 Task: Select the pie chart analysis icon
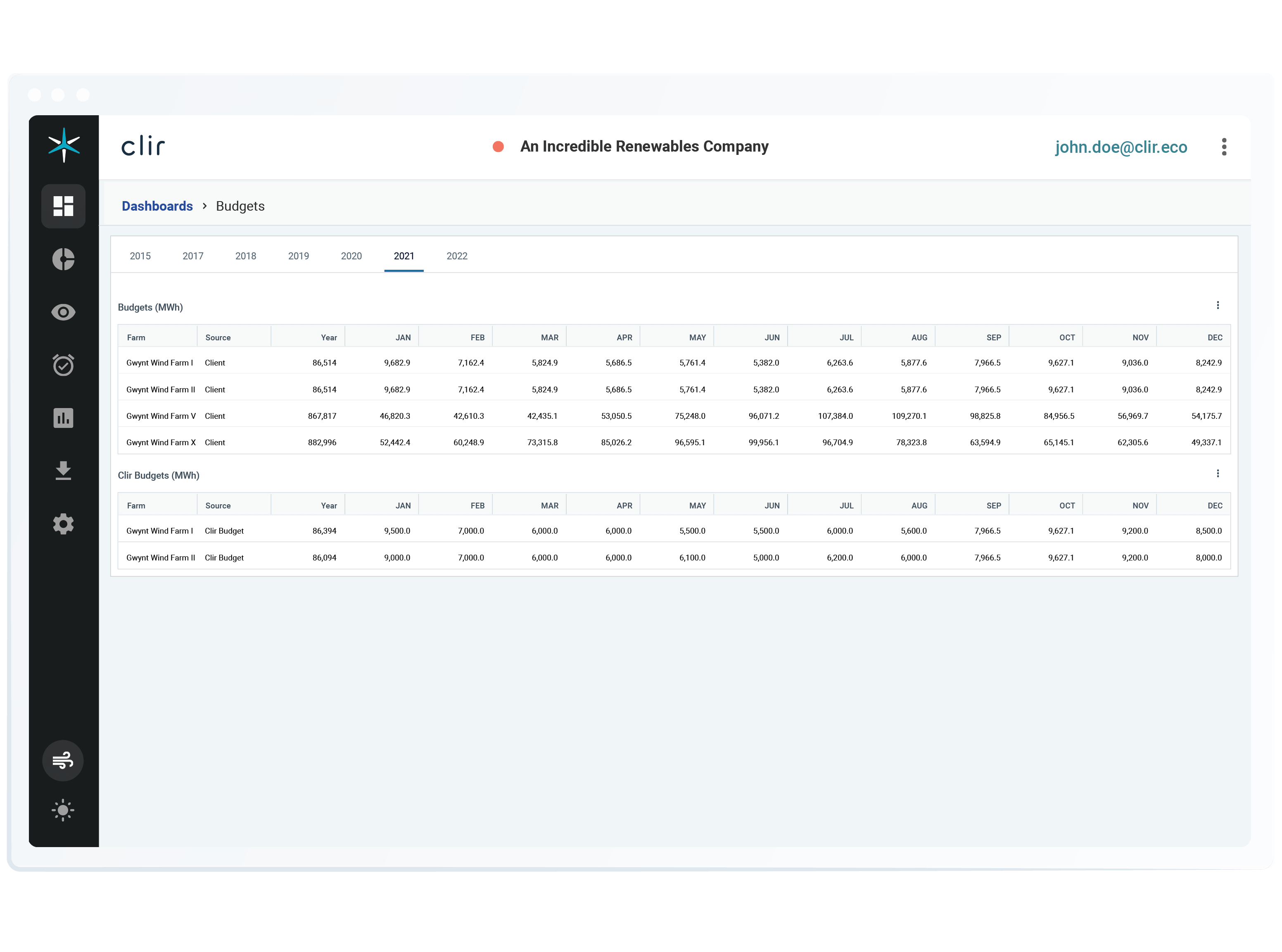click(63, 259)
